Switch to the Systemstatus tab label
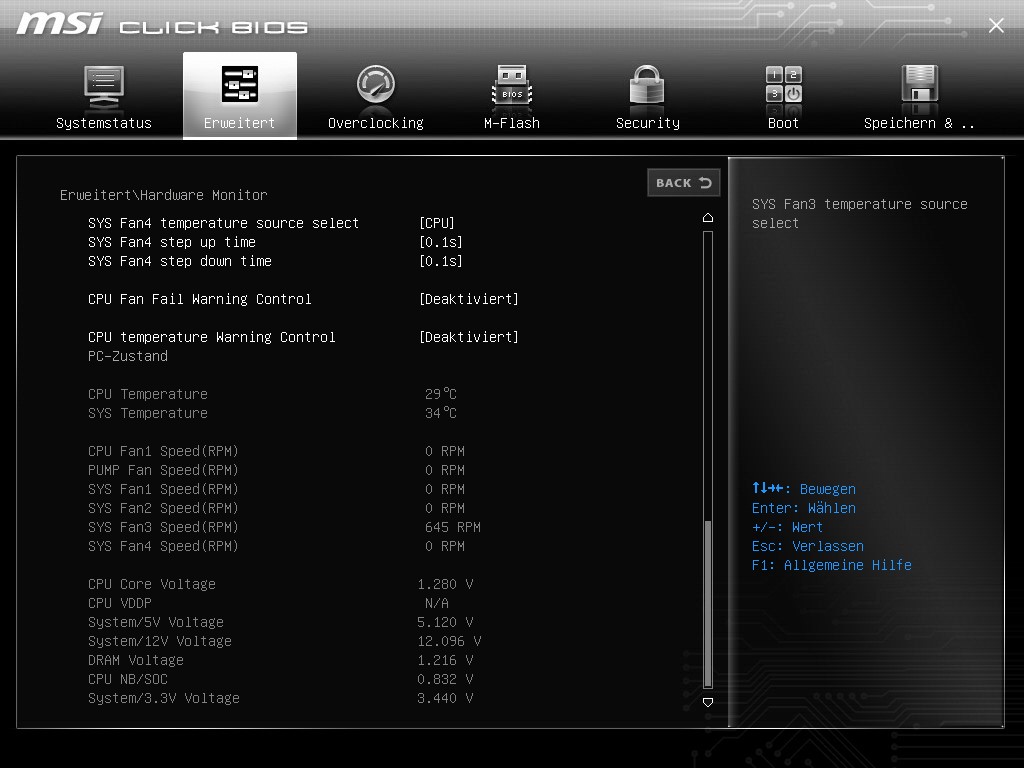This screenshot has width=1024, height=768. [x=104, y=123]
